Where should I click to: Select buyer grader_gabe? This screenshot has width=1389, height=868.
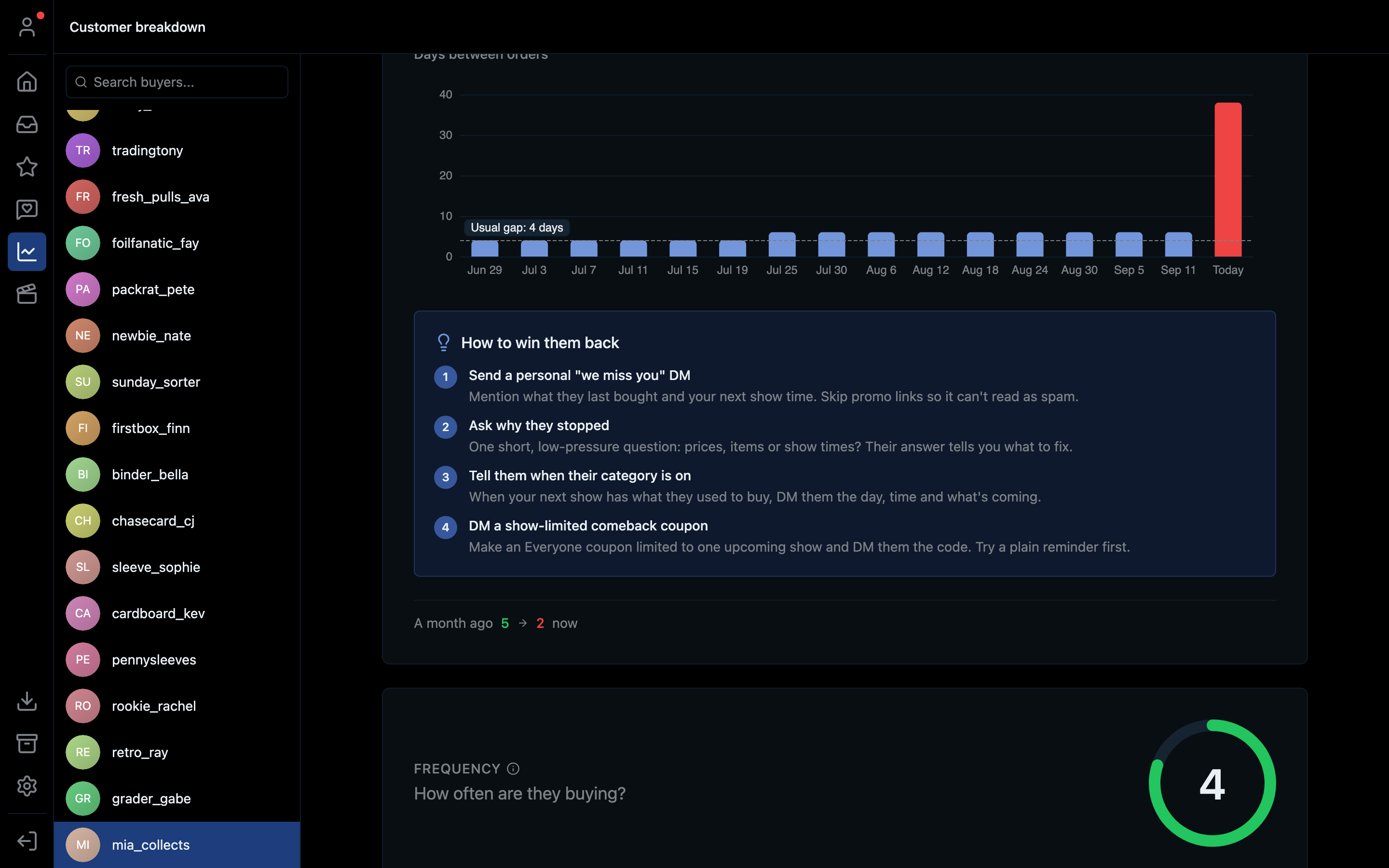(177, 799)
